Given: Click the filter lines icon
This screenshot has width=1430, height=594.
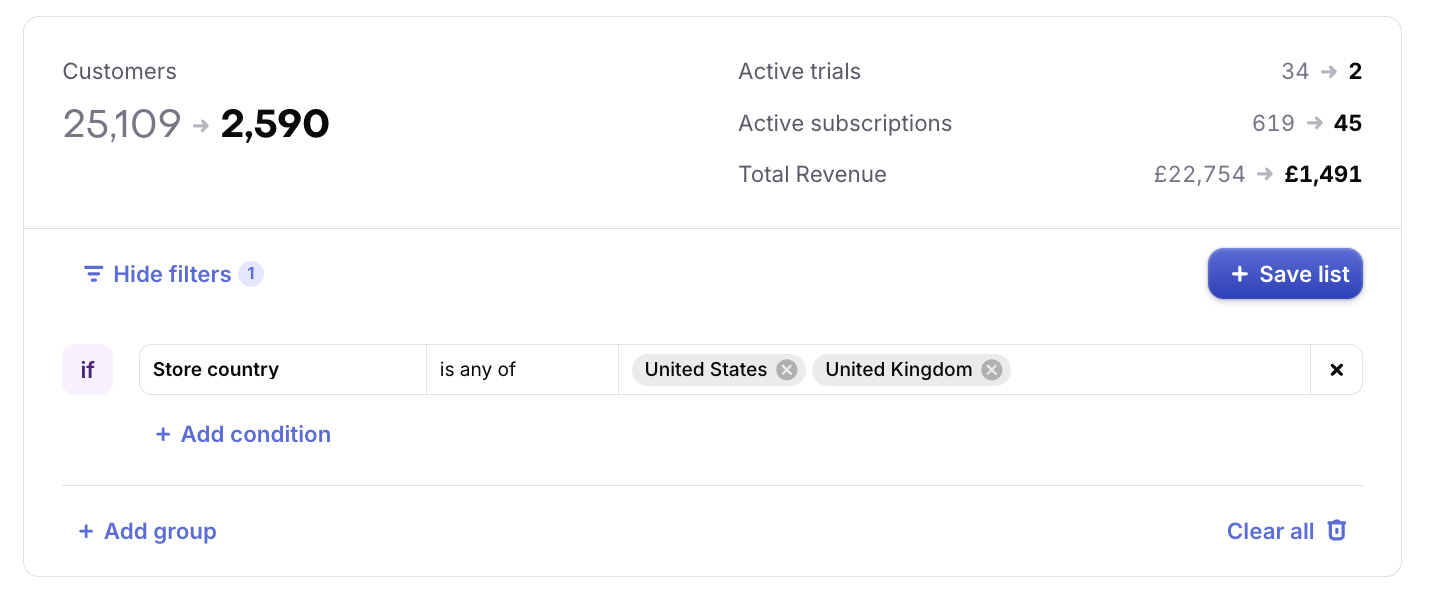Looking at the screenshot, I should [x=93, y=274].
